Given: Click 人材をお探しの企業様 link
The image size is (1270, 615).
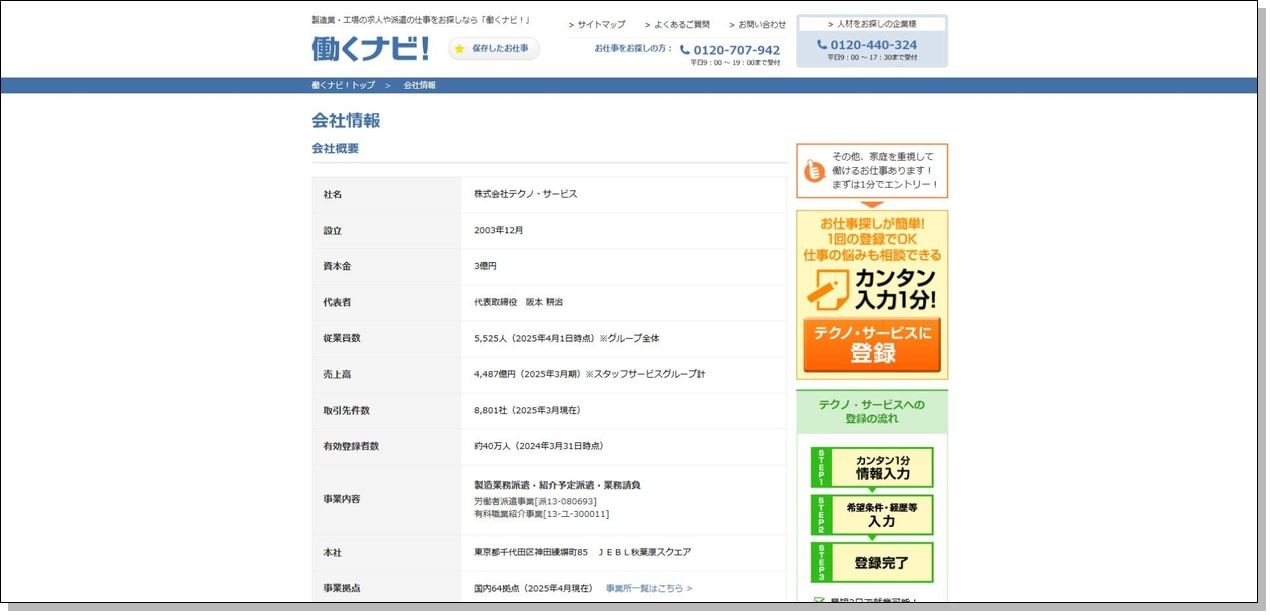Looking at the screenshot, I should coord(872,24).
